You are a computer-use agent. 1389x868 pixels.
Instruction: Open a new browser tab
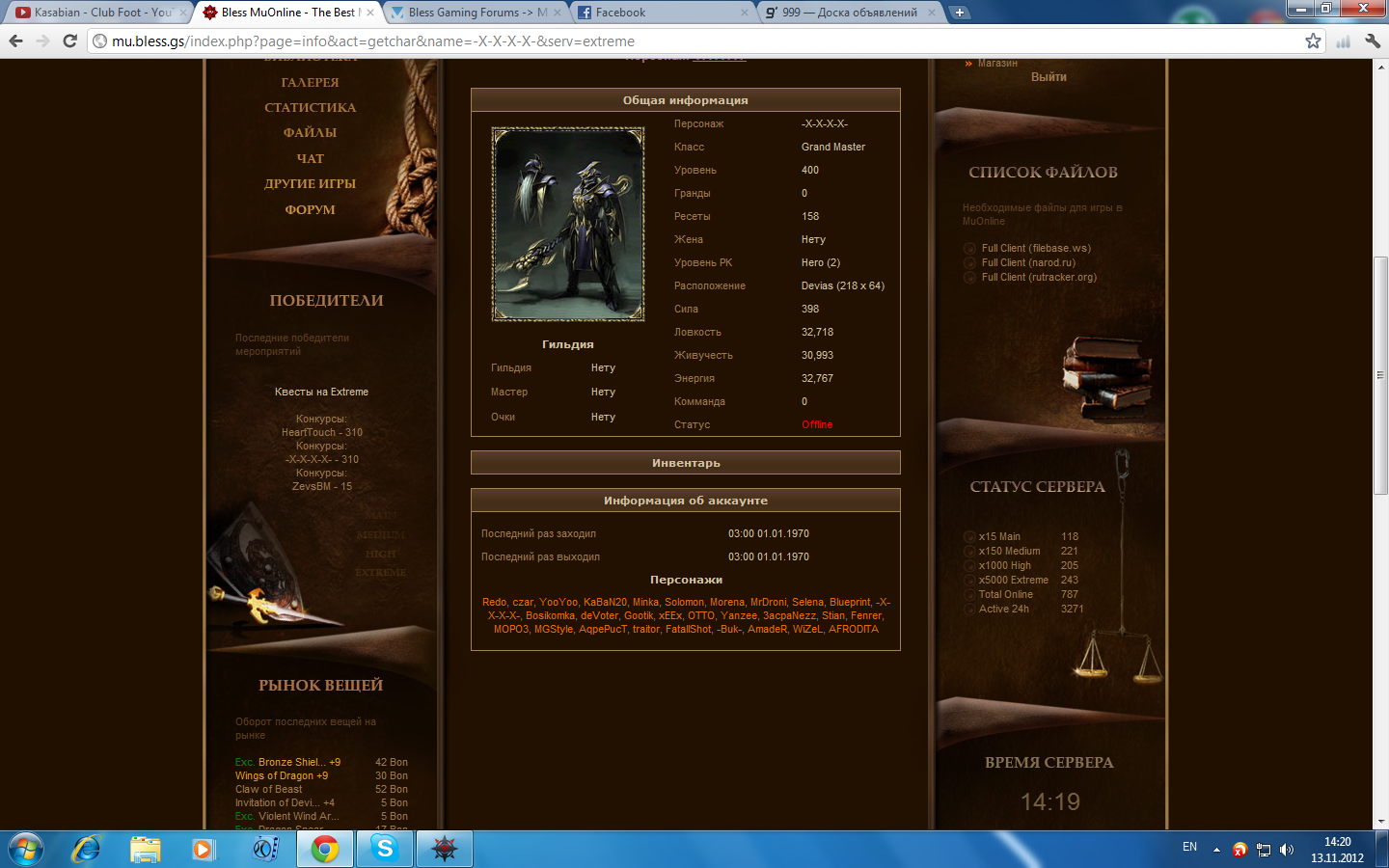pos(959,13)
